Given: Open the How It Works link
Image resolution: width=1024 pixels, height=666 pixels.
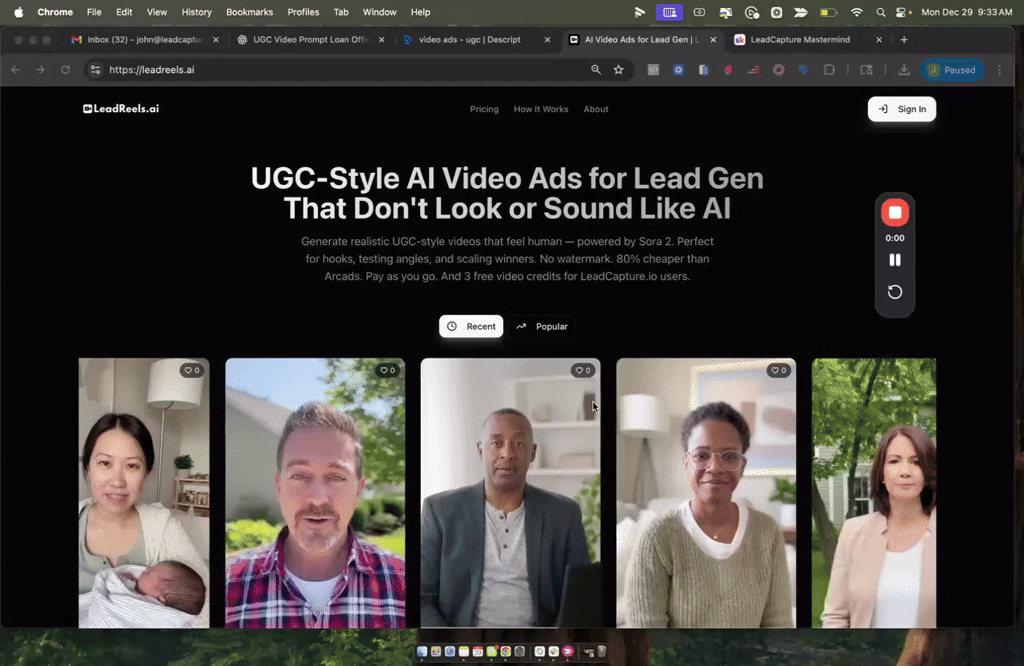Looking at the screenshot, I should click(x=541, y=109).
